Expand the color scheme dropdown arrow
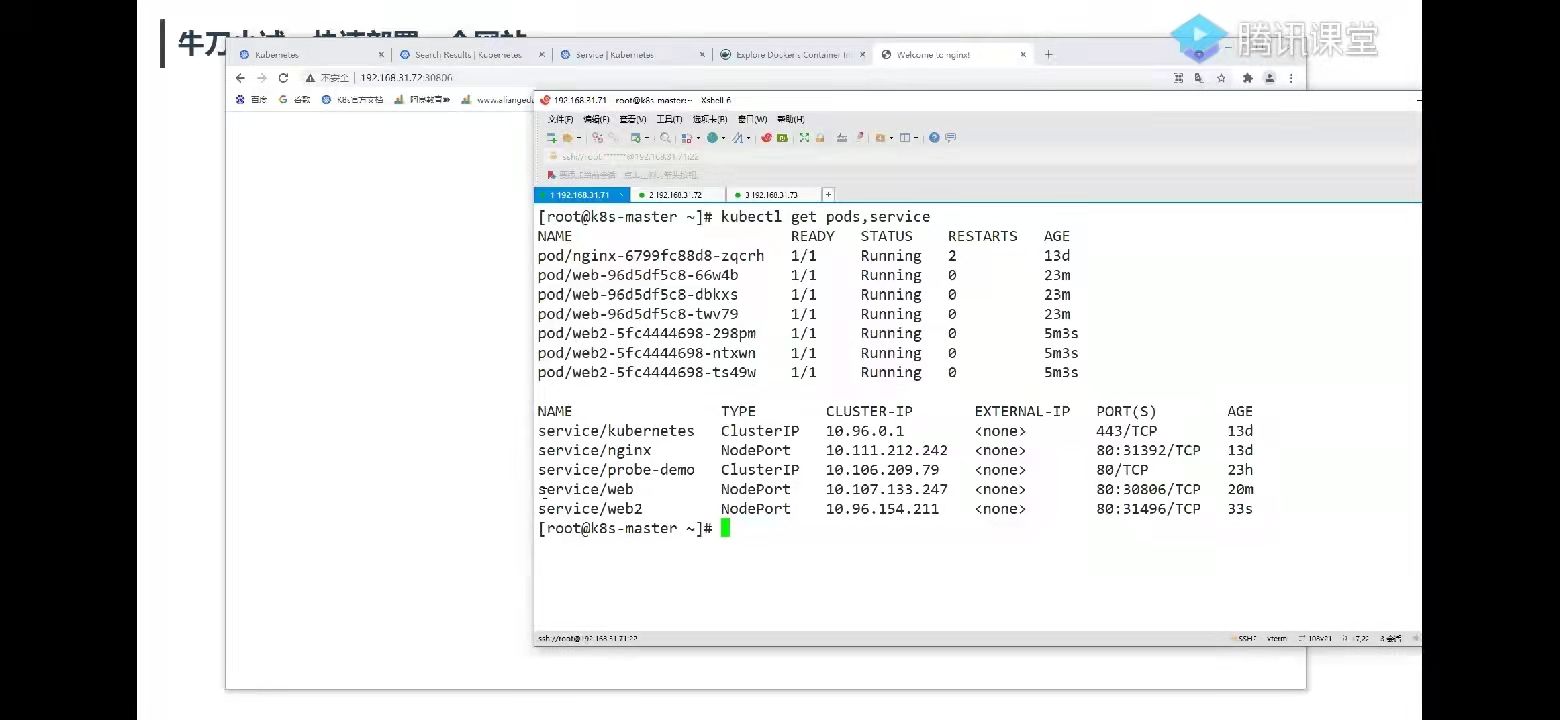Viewport: 1560px width, 720px height. click(x=699, y=138)
